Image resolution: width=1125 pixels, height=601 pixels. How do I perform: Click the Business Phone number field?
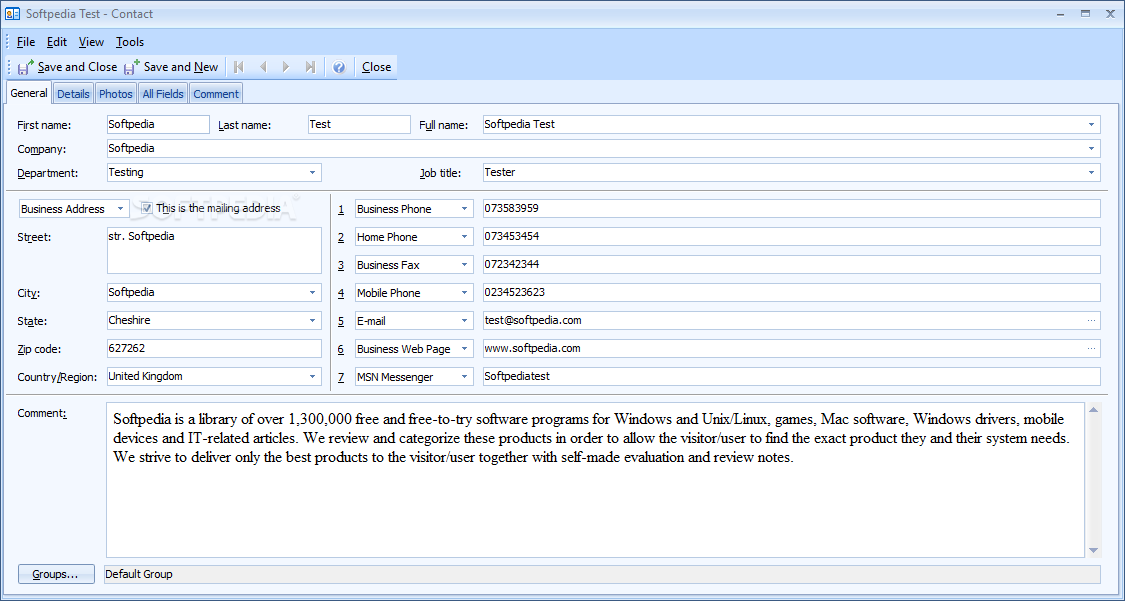pyautogui.click(x=791, y=209)
